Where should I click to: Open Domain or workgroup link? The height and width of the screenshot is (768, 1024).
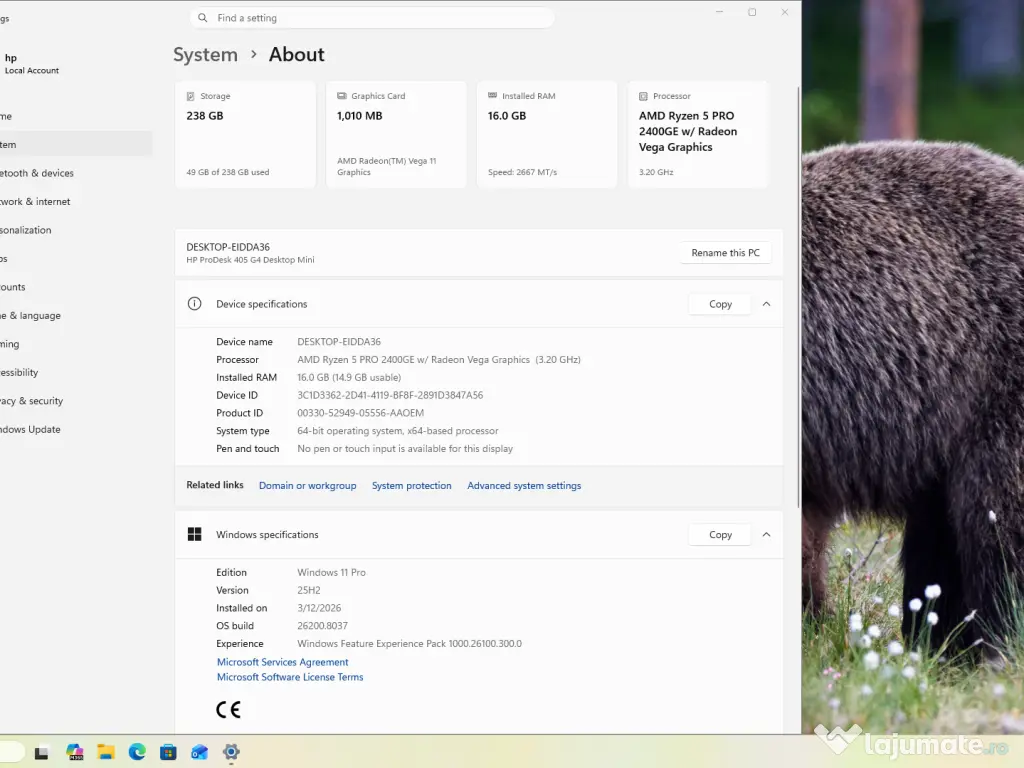point(307,486)
